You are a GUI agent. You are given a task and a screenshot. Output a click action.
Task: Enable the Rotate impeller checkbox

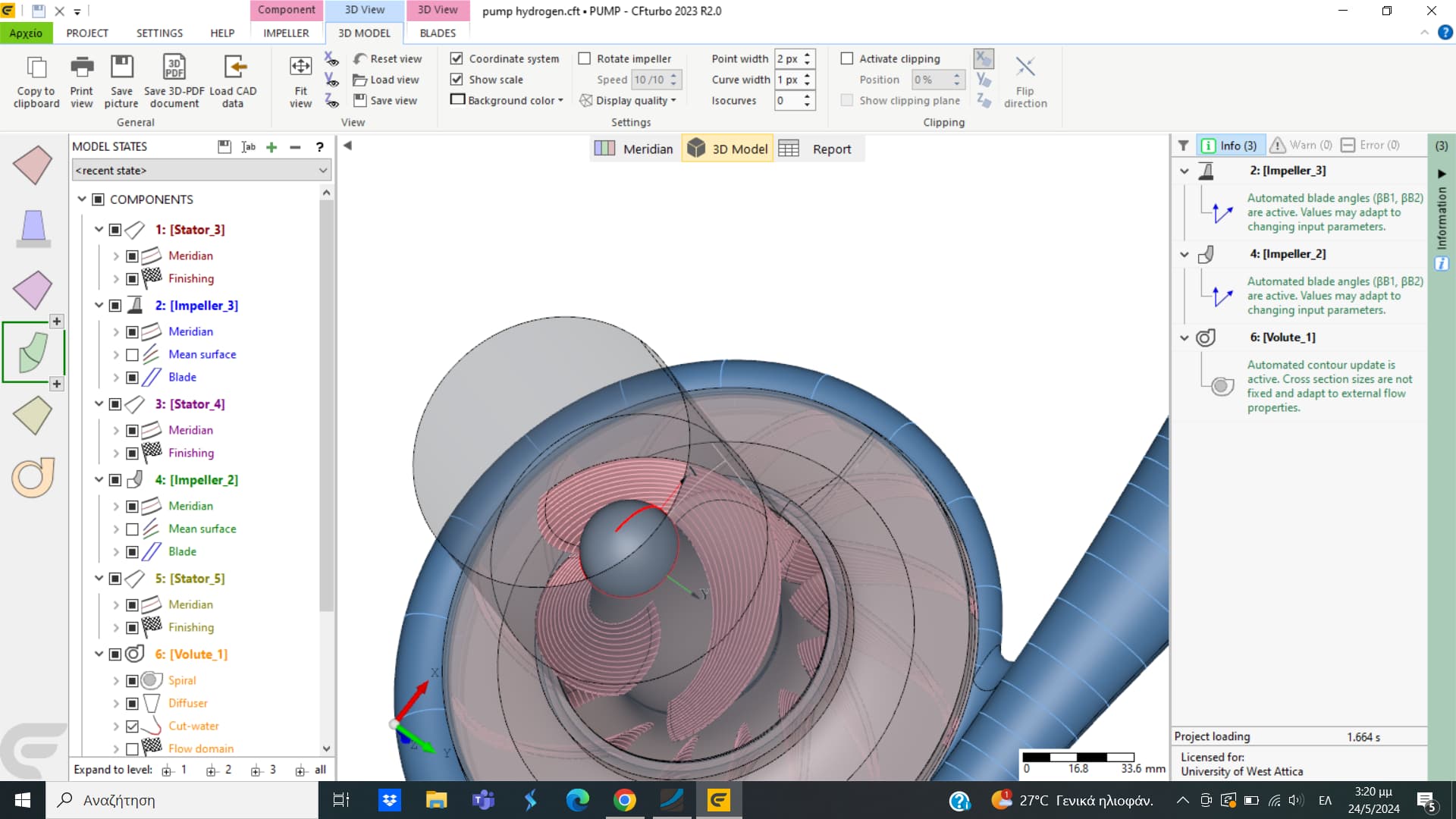coord(585,58)
